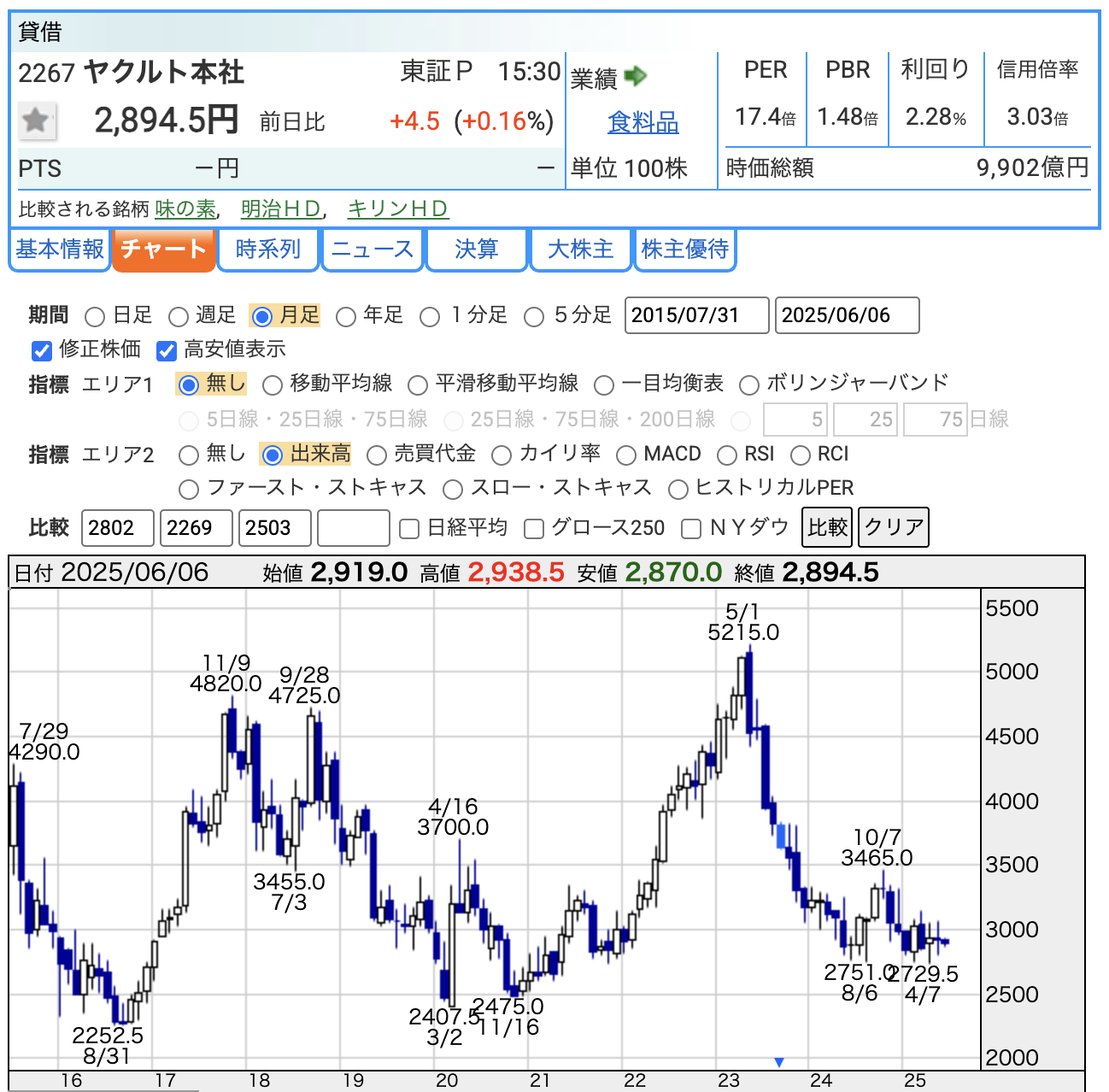The image size is (1109, 1092).
Task: Click the 4/16 3700.0 chart label
Action: (453, 817)
